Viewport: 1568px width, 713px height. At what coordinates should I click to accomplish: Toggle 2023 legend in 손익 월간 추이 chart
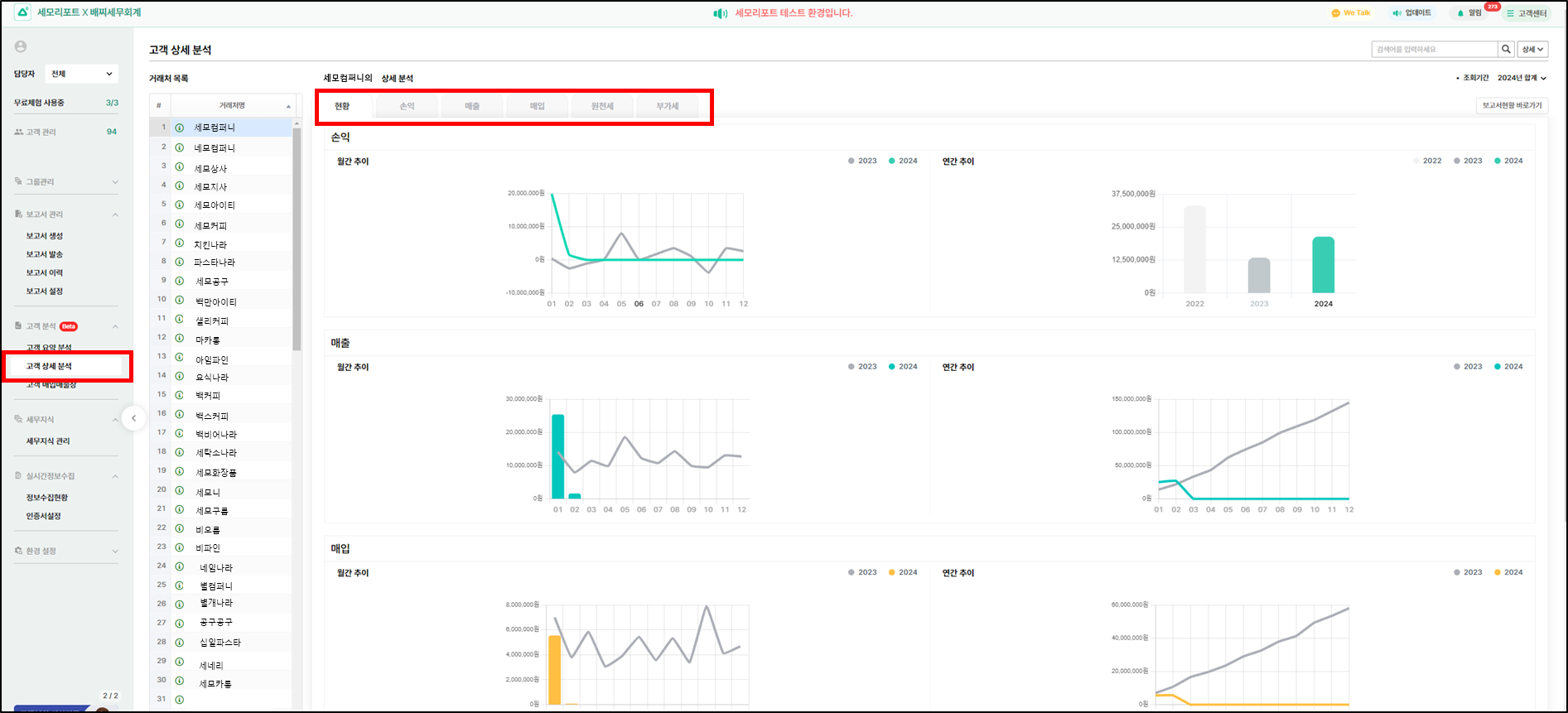861,161
